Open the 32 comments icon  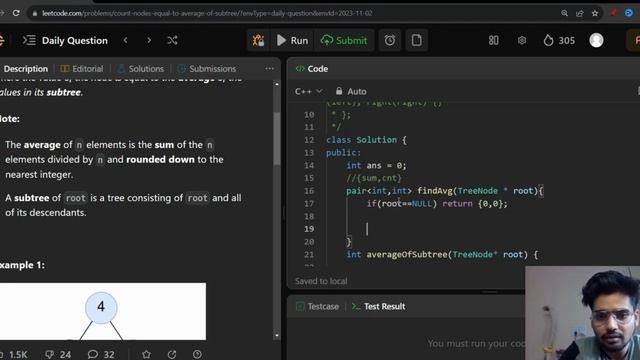pyautogui.click(x=101, y=354)
